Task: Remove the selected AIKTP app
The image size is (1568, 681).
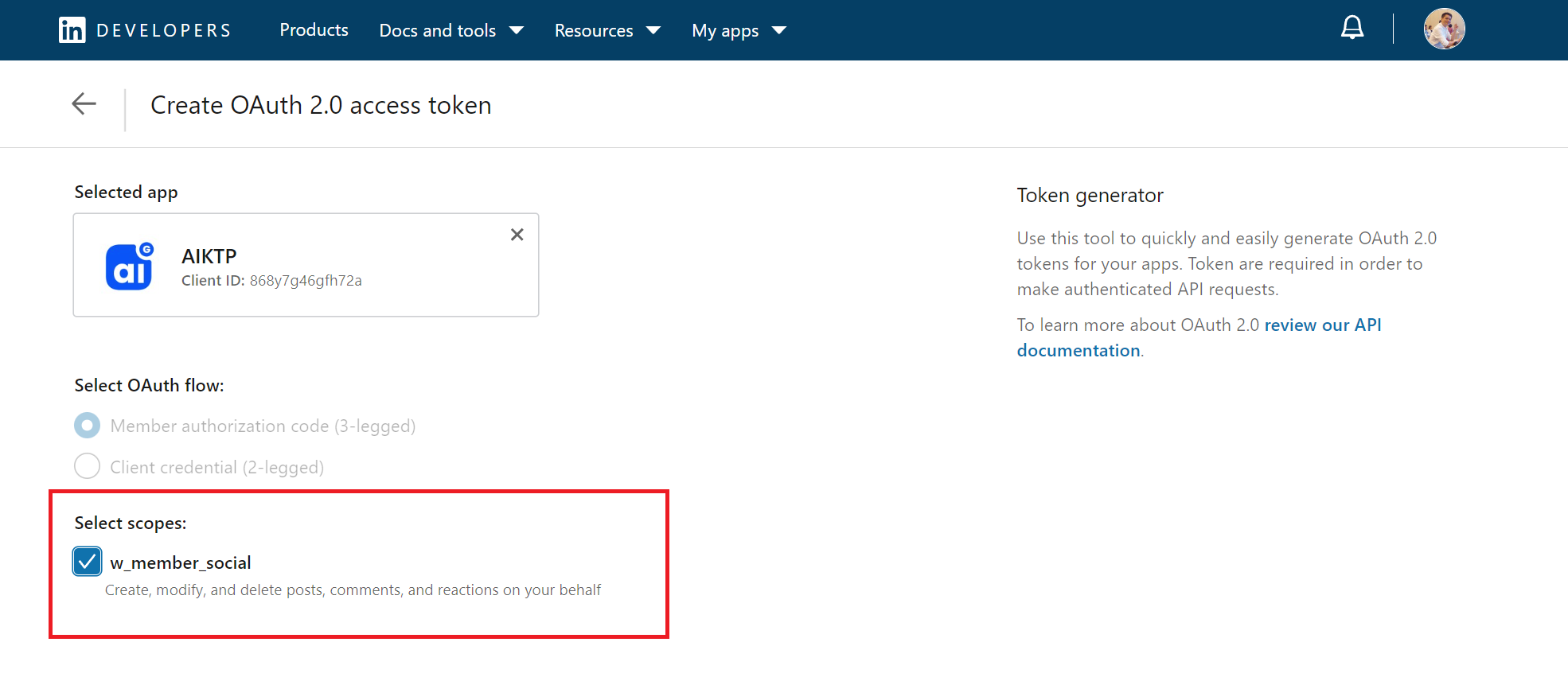Action: pos(517,235)
